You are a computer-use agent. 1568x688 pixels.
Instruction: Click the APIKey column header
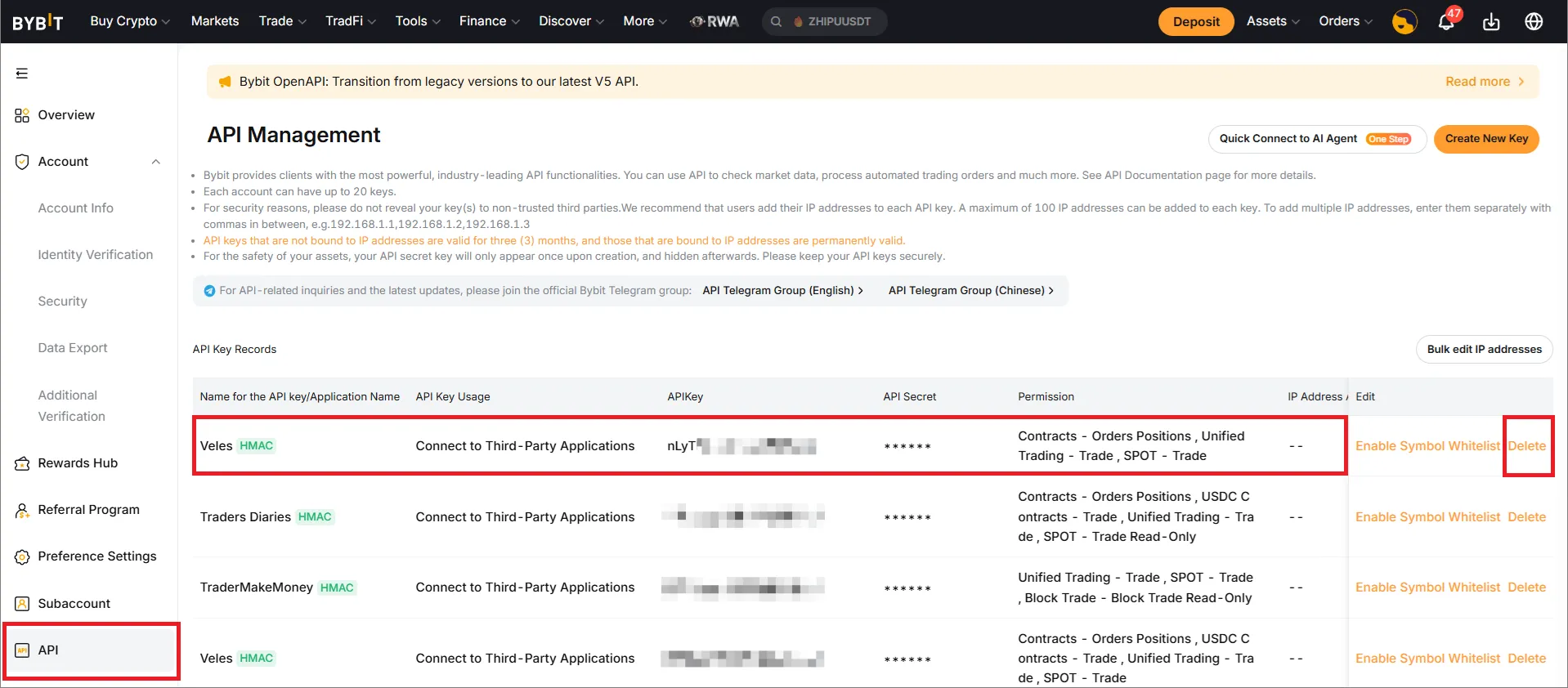pos(685,397)
